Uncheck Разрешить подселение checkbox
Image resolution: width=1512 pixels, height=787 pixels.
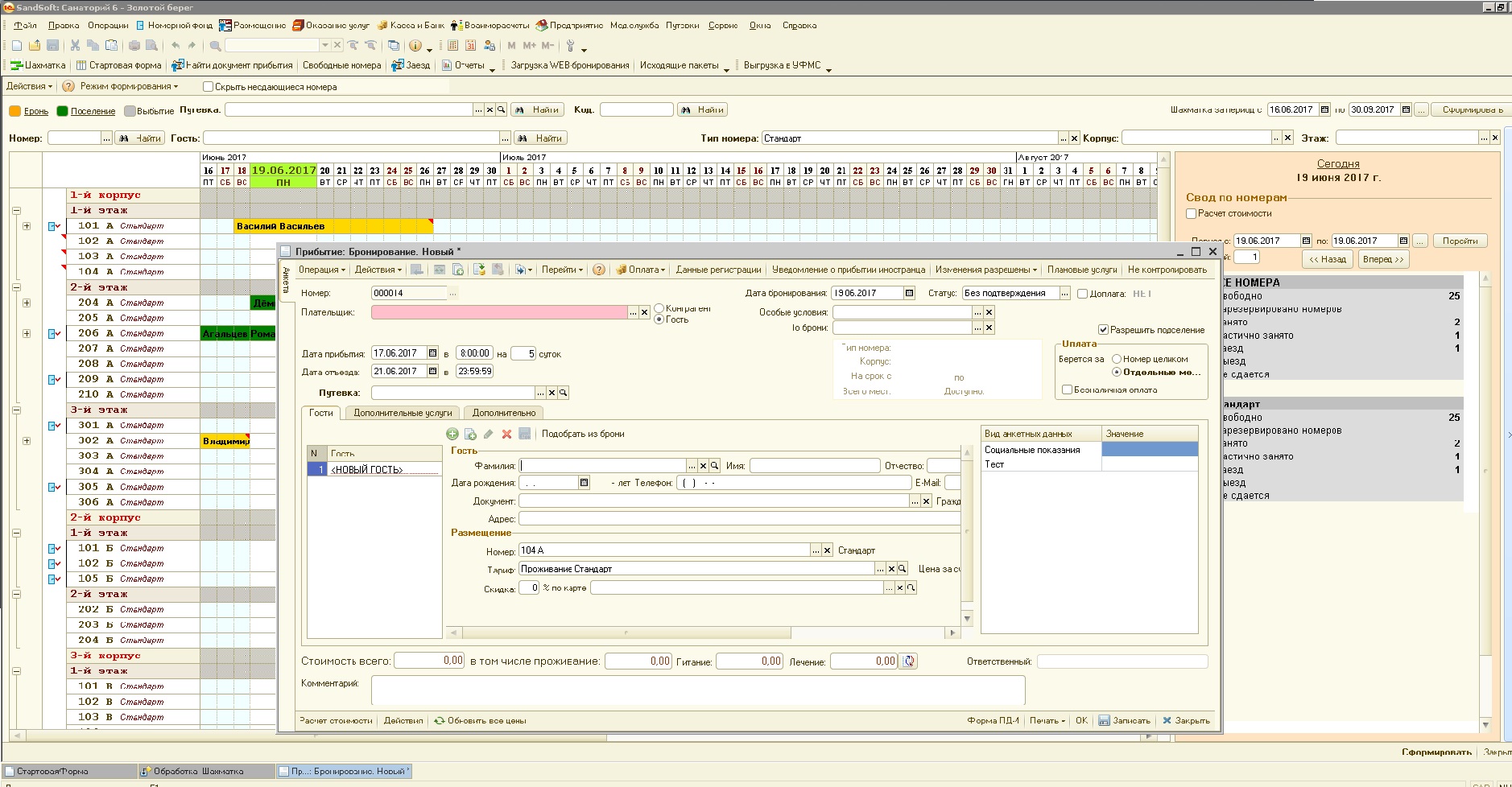tap(1104, 330)
